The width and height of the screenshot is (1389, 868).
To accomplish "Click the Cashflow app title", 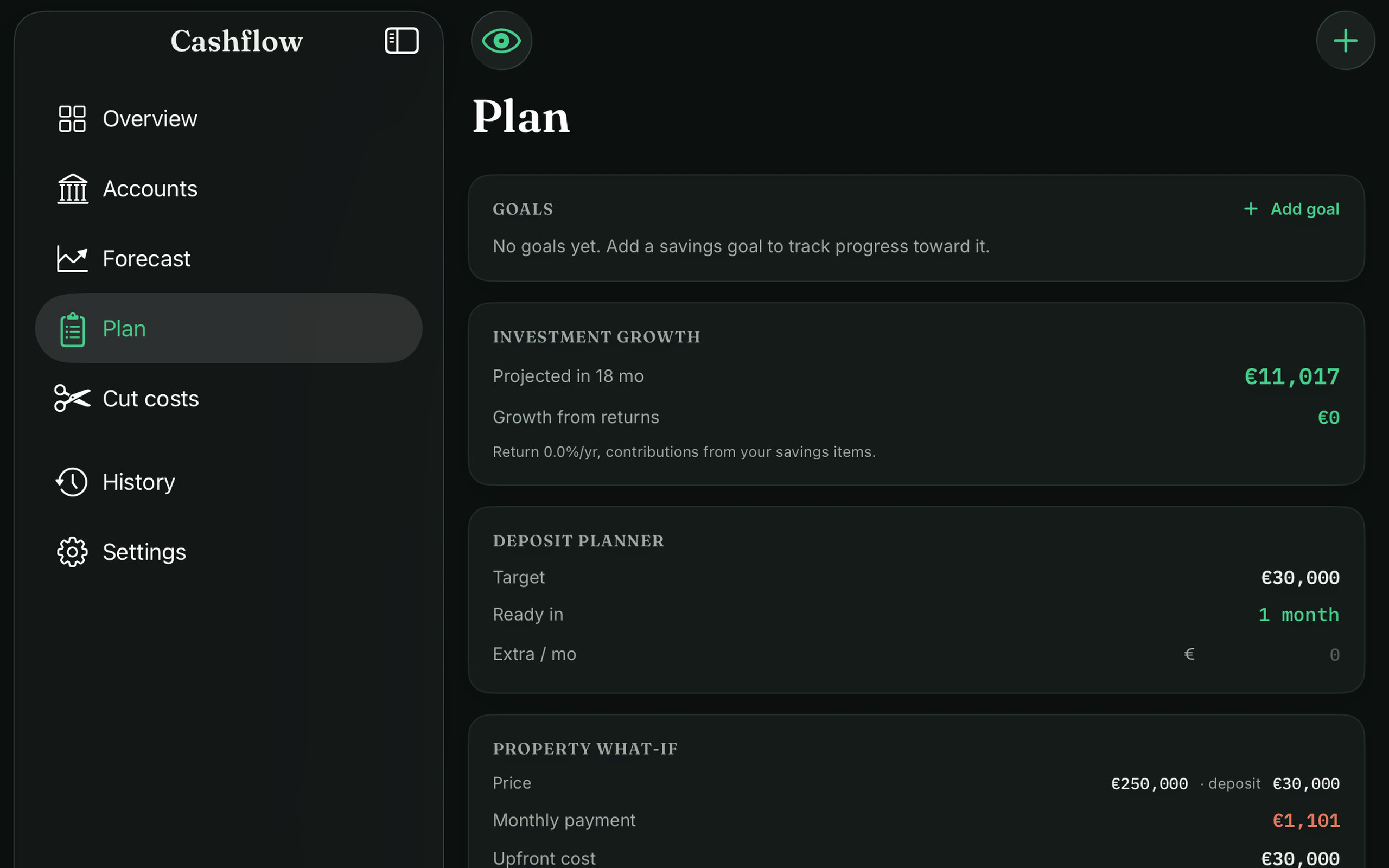I will (x=237, y=41).
